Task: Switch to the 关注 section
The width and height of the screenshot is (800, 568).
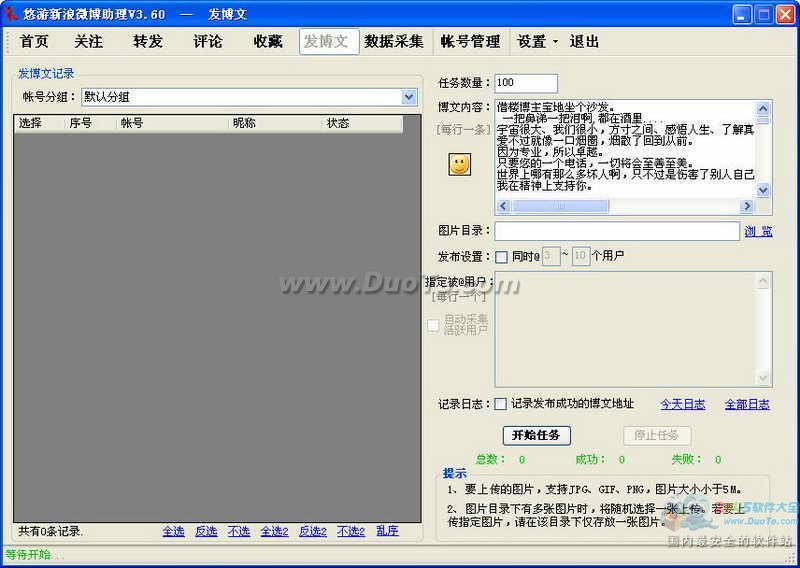Action: point(89,41)
